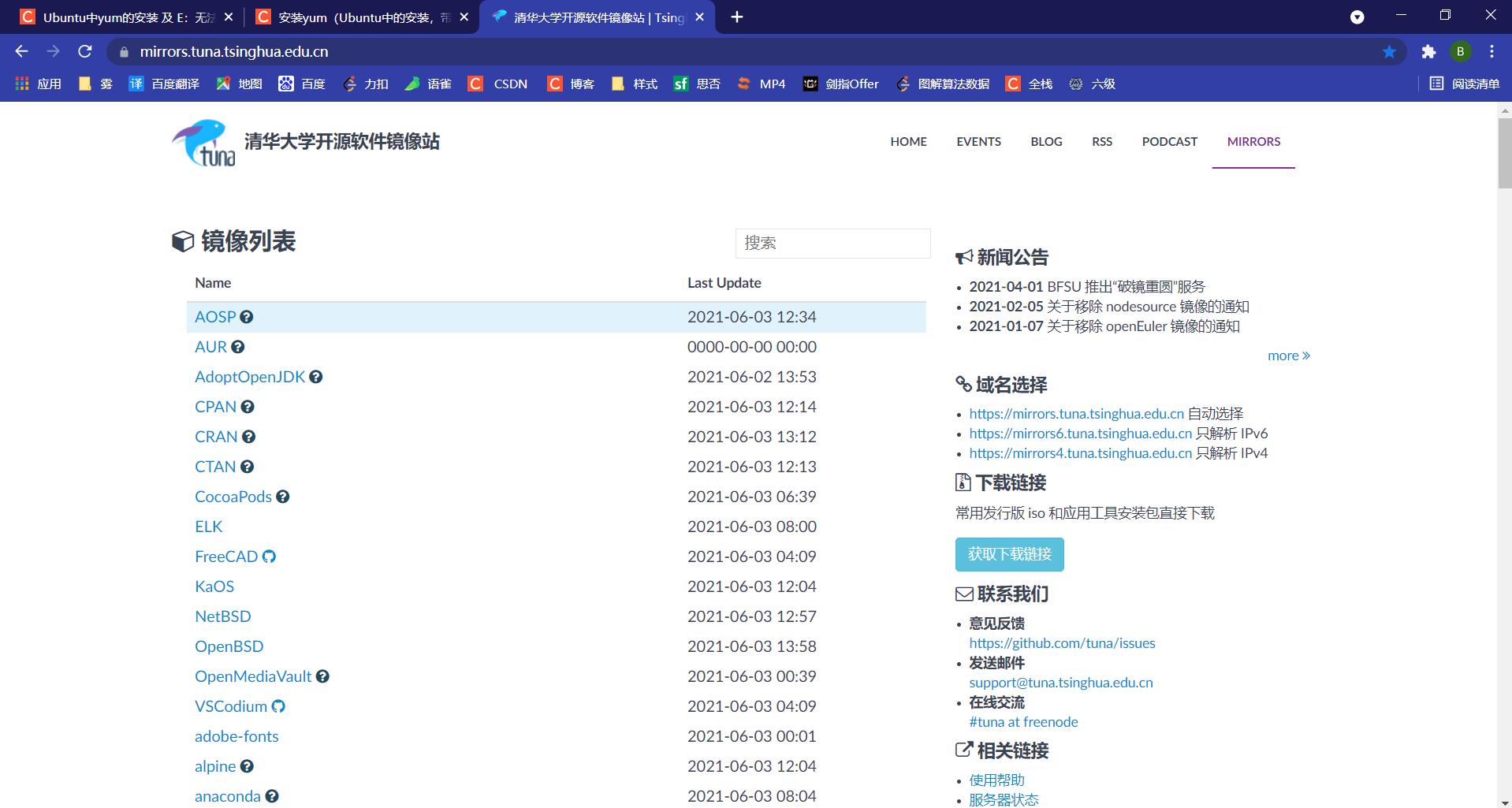Open Chrome three-dot menu

click(1492, 51)
